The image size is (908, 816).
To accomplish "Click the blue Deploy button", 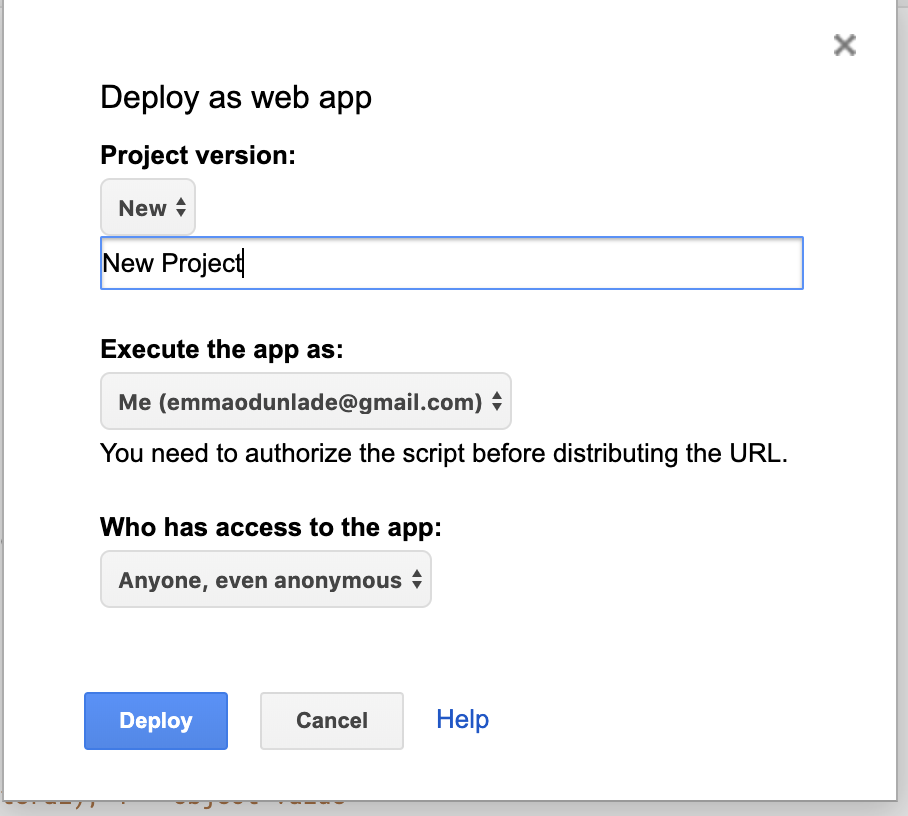I will click(156, 720).
